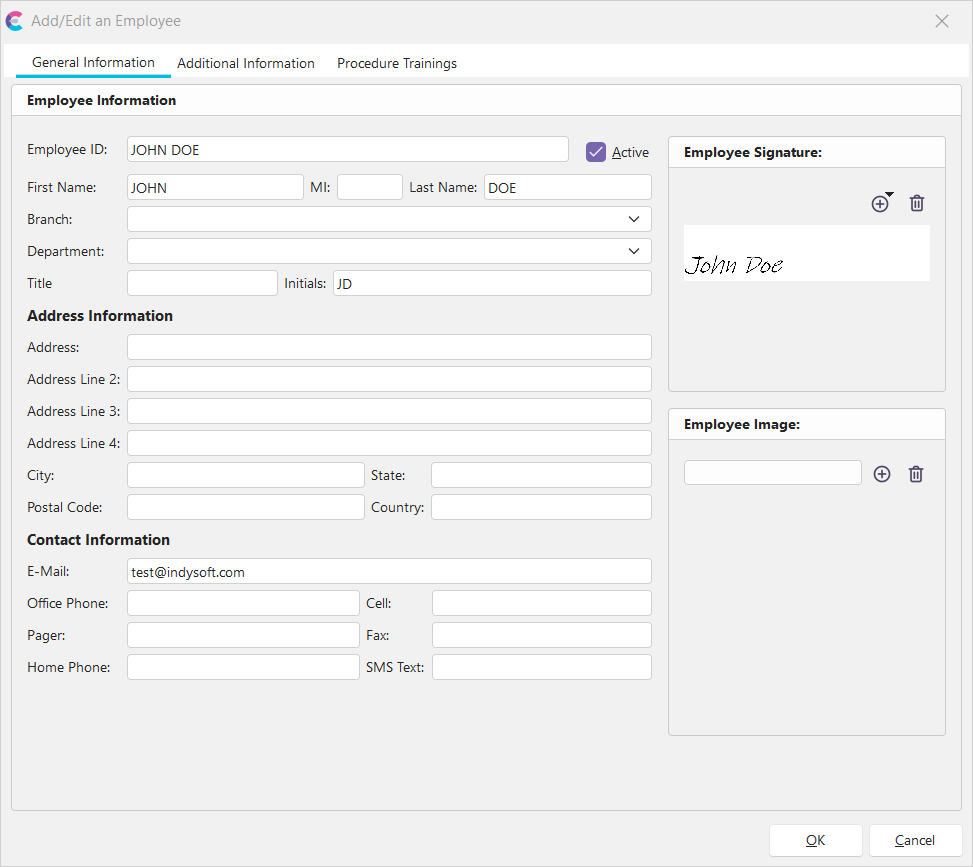Image resolution: width=973 pixels, height=867 pixels.
Task: Toggle the Active checkbox
Action: pyautogui.click(x=596, y=152)
